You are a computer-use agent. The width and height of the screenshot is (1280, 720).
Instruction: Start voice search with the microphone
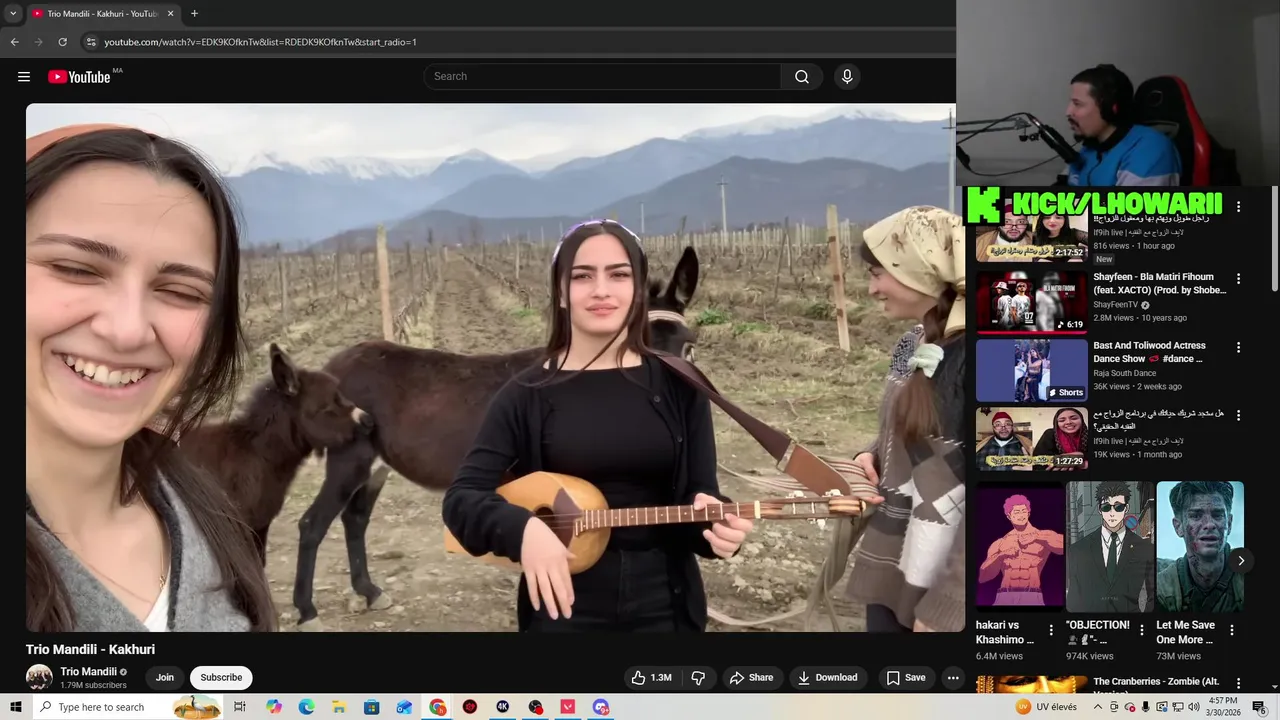click(847, 77)
